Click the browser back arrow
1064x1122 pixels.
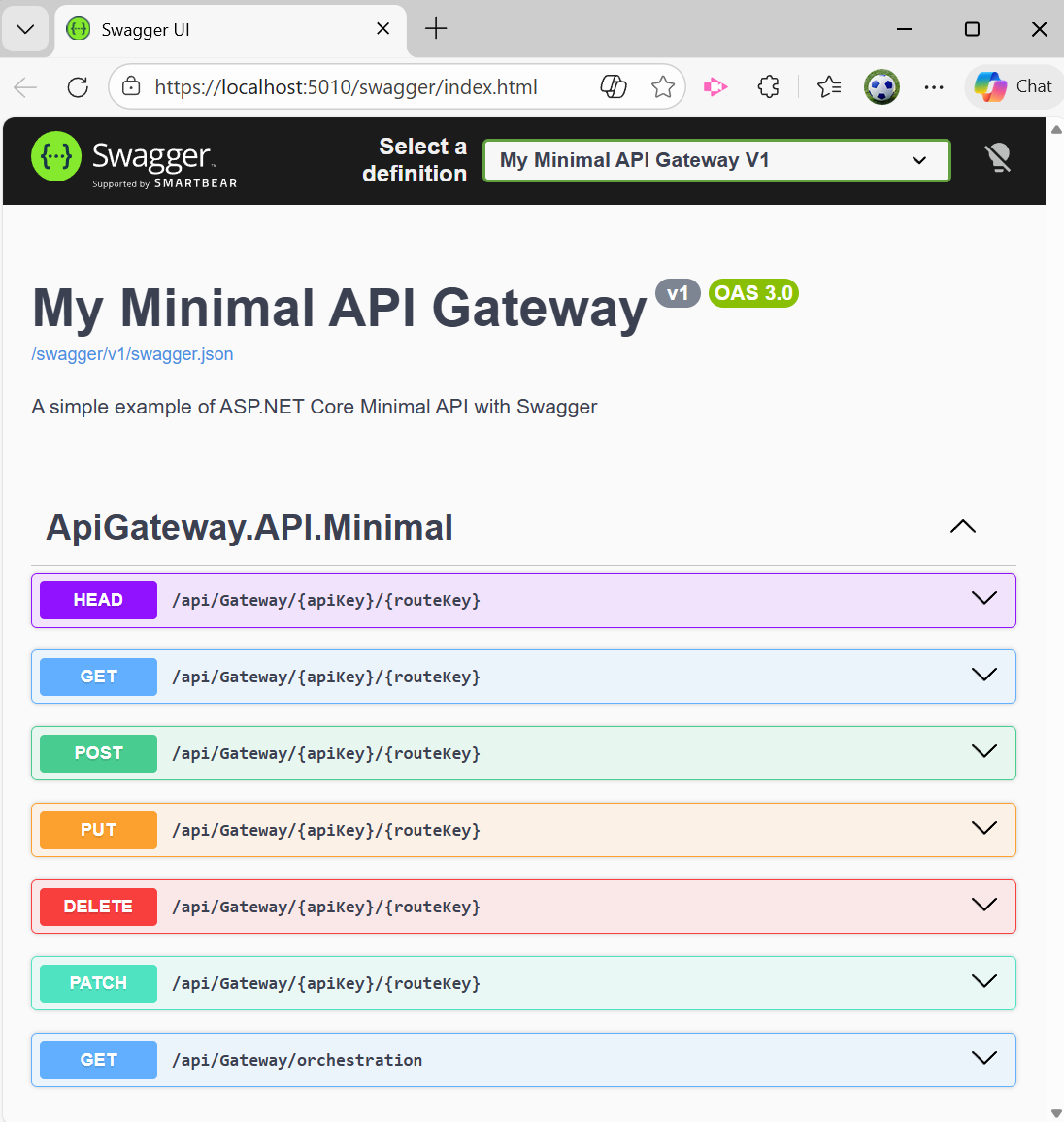click(x=25, y=87)
